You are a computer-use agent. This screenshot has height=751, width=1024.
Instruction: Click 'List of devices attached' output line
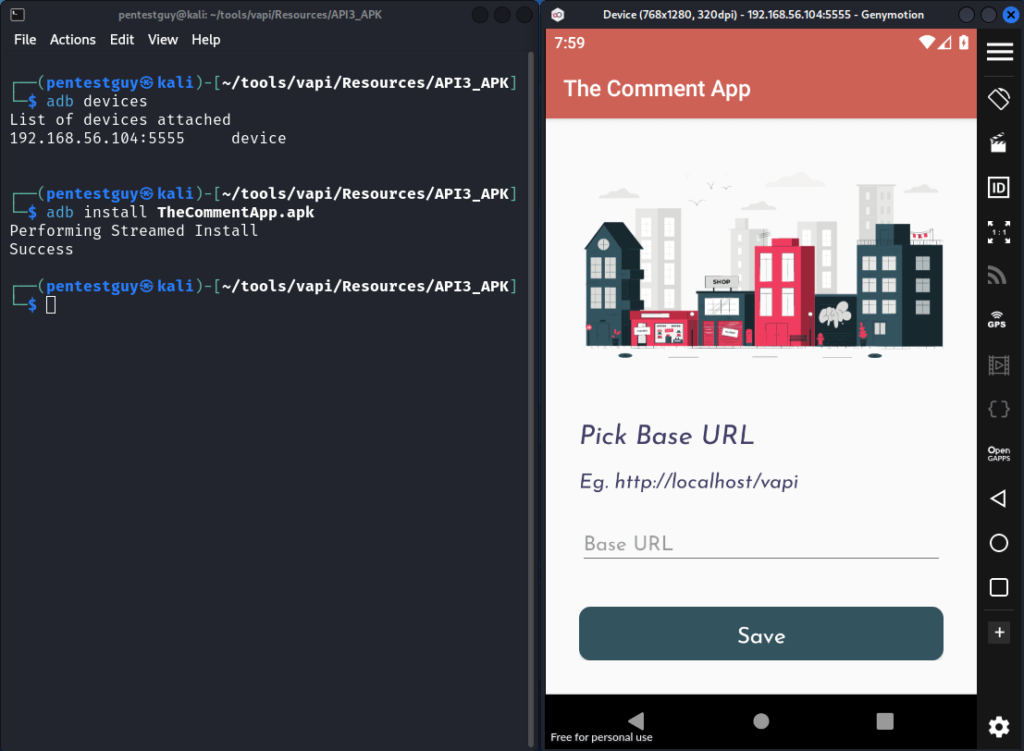coord(120,120)
